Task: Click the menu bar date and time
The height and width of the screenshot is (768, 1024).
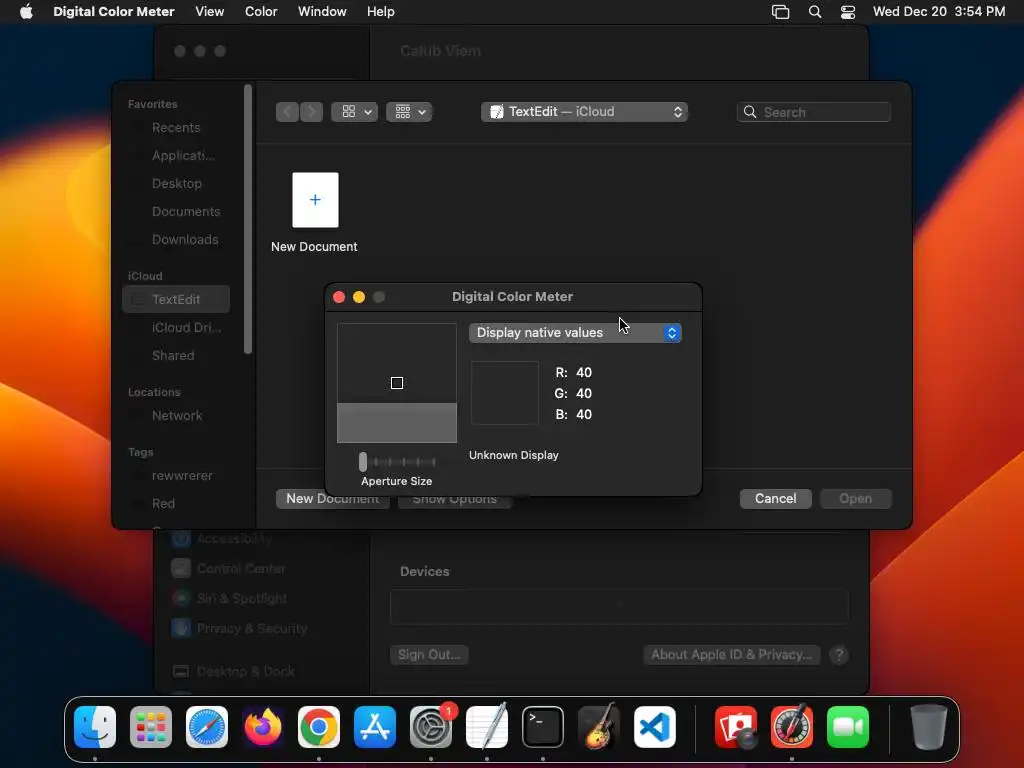Action: 938,12
